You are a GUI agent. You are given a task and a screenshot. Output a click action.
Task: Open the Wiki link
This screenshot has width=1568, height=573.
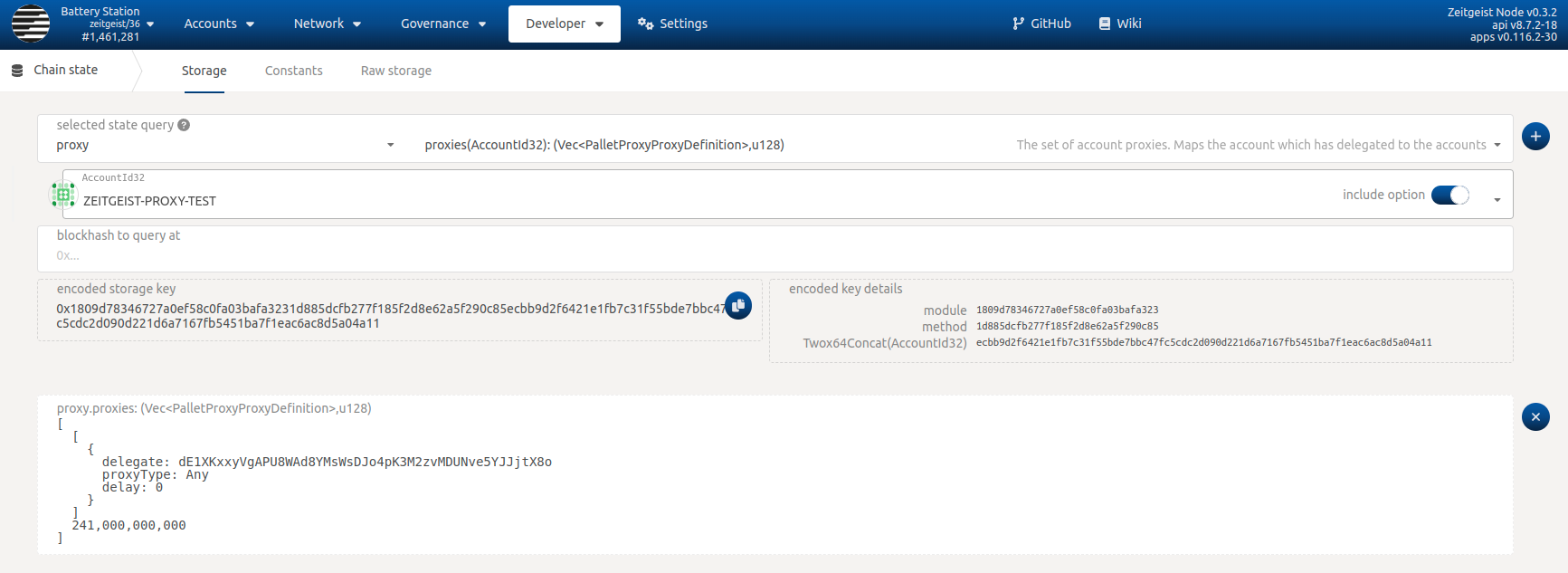[x=1119, y=24]
